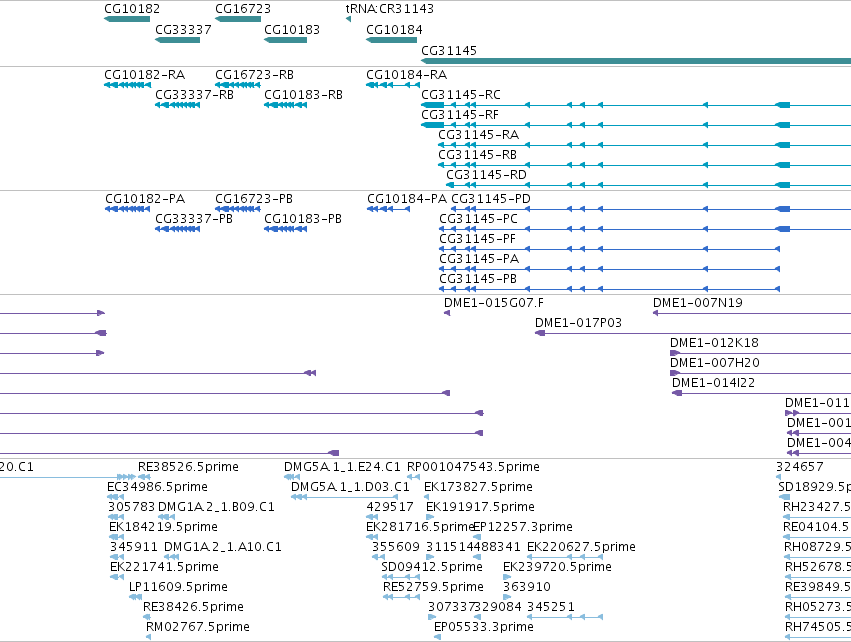This screenshot has height=642, width=851.
Task: Click the EK173827.5prime EST label
Action: (478, 487)
